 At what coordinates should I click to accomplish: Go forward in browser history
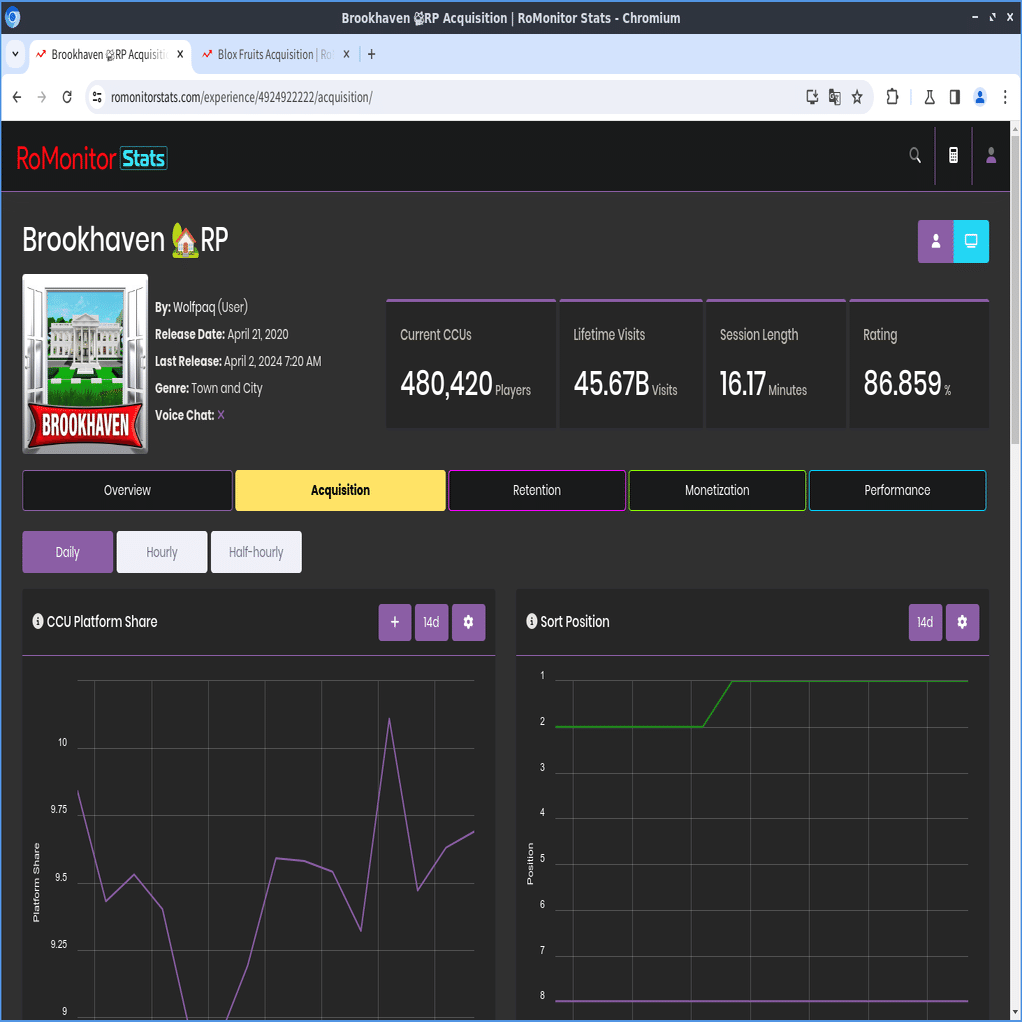(42, 97)
